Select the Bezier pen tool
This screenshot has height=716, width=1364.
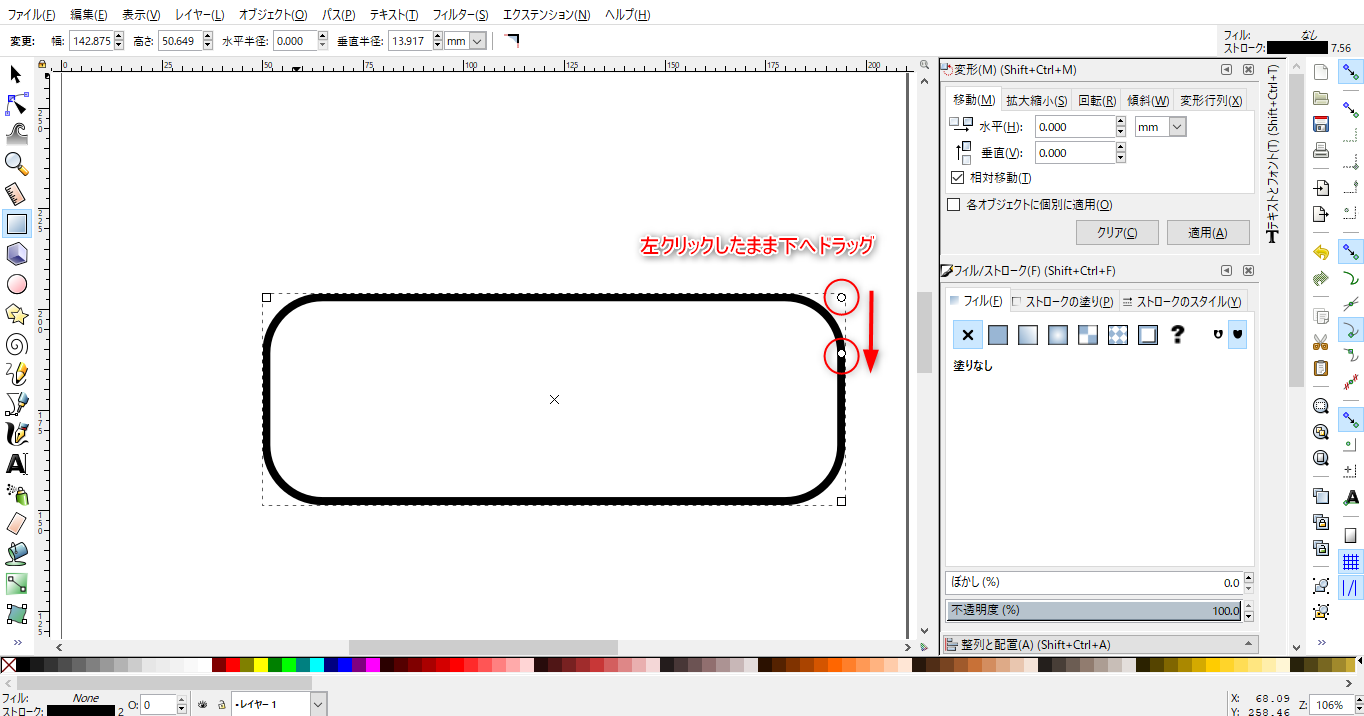pyautogui.click(x=16, y=404)
